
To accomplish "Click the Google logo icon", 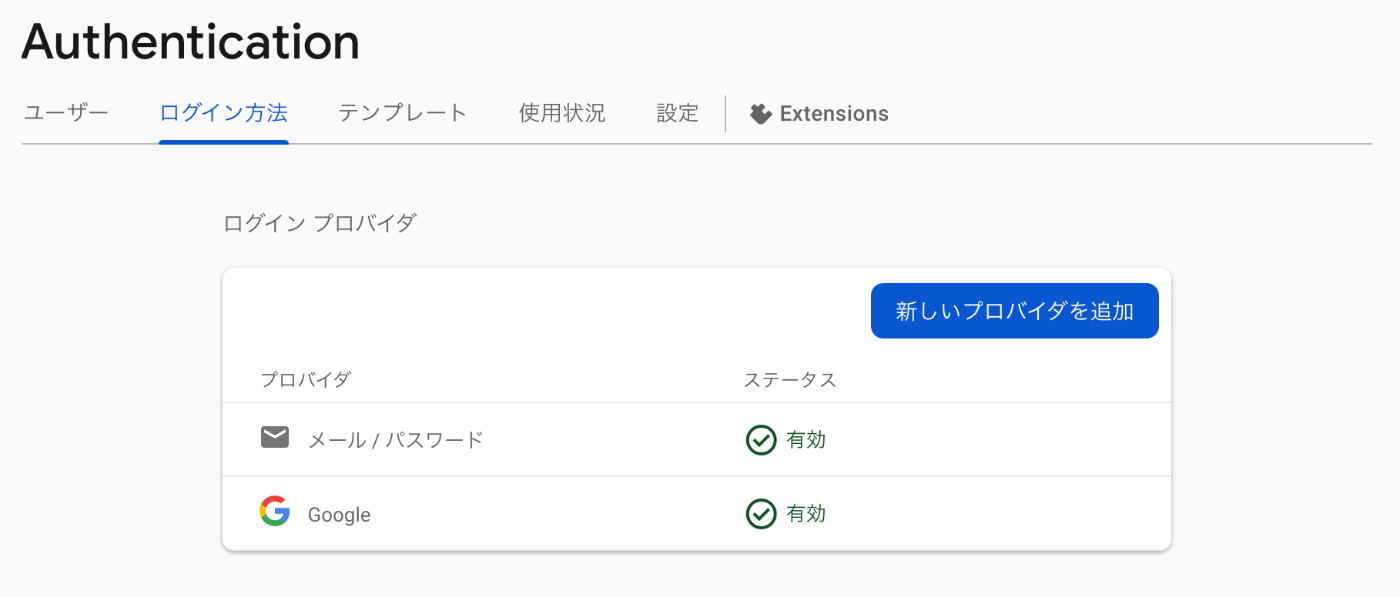I will tap(275, 512).
